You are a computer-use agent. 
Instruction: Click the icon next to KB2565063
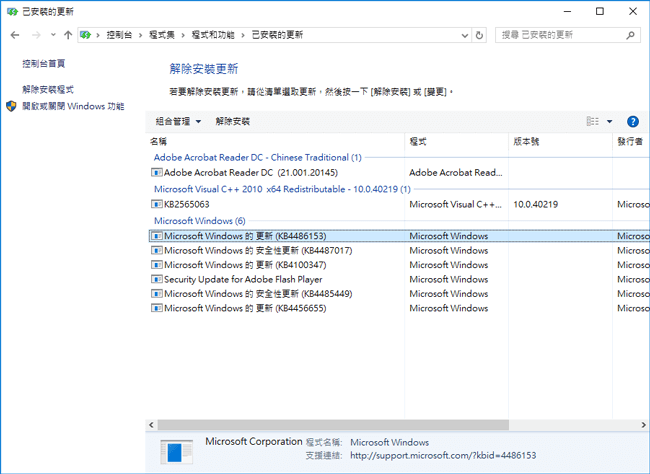157,204
